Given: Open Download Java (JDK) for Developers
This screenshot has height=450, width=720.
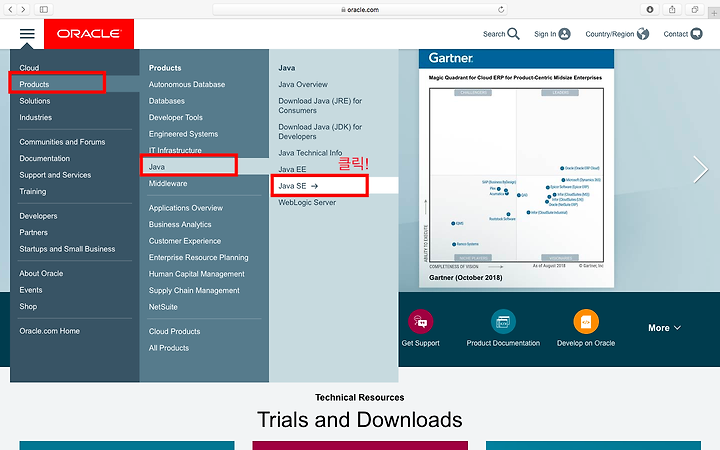Looking at the screenshot, I should (320, 132).
